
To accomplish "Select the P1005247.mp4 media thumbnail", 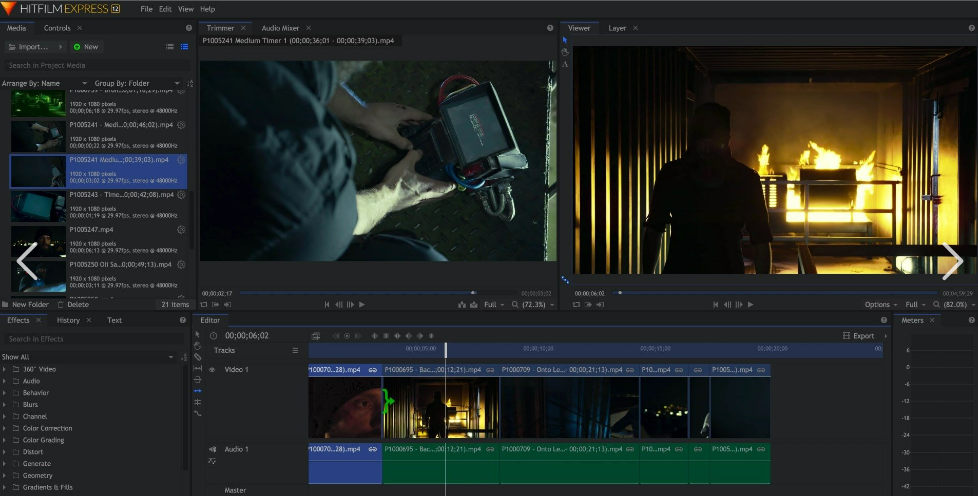I will (38, 241).
